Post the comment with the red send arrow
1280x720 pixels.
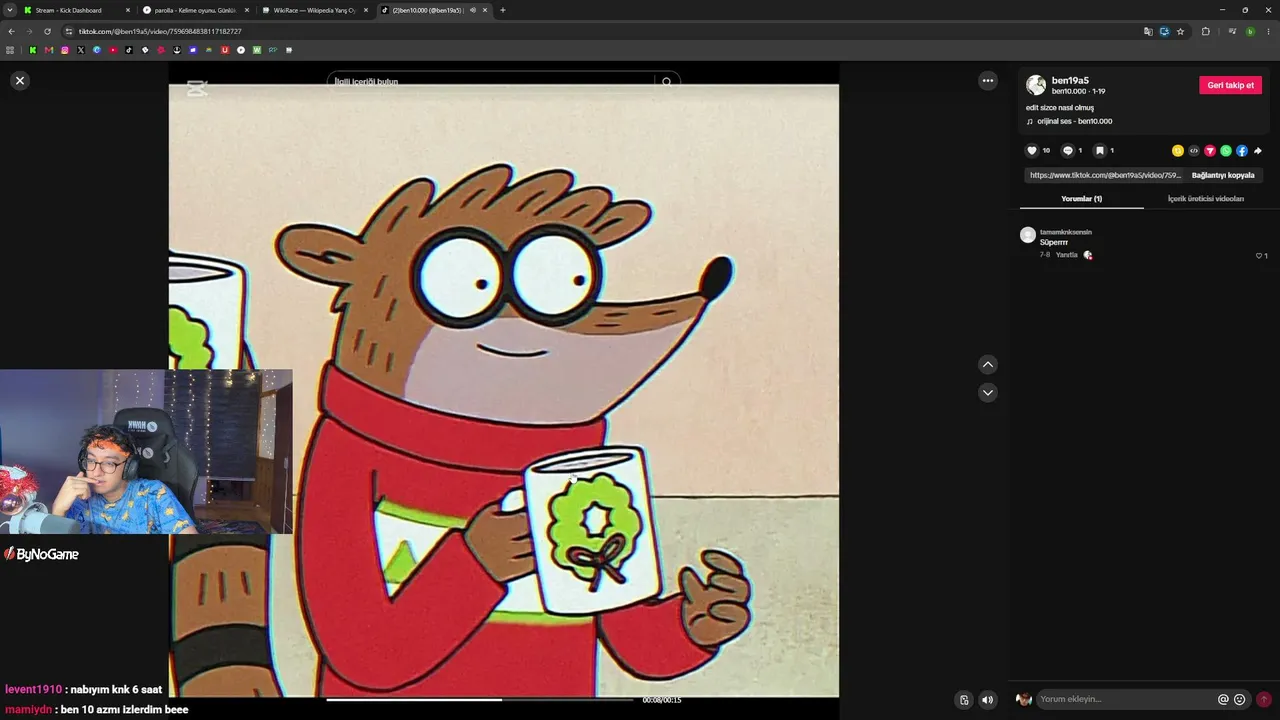coord(1264,700)
